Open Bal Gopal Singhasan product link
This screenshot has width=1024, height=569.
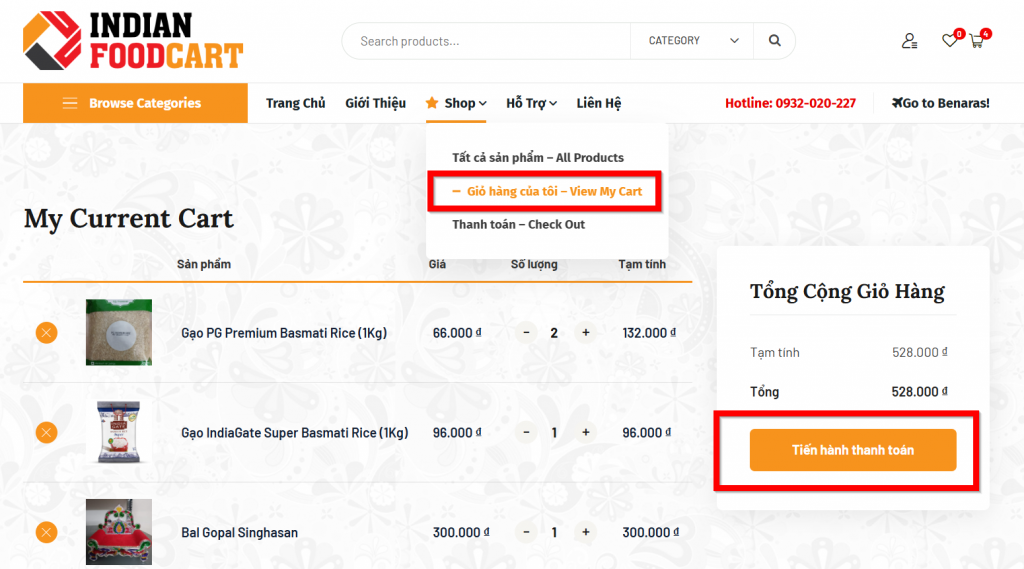pyautogui.click(x=240, y=532)
